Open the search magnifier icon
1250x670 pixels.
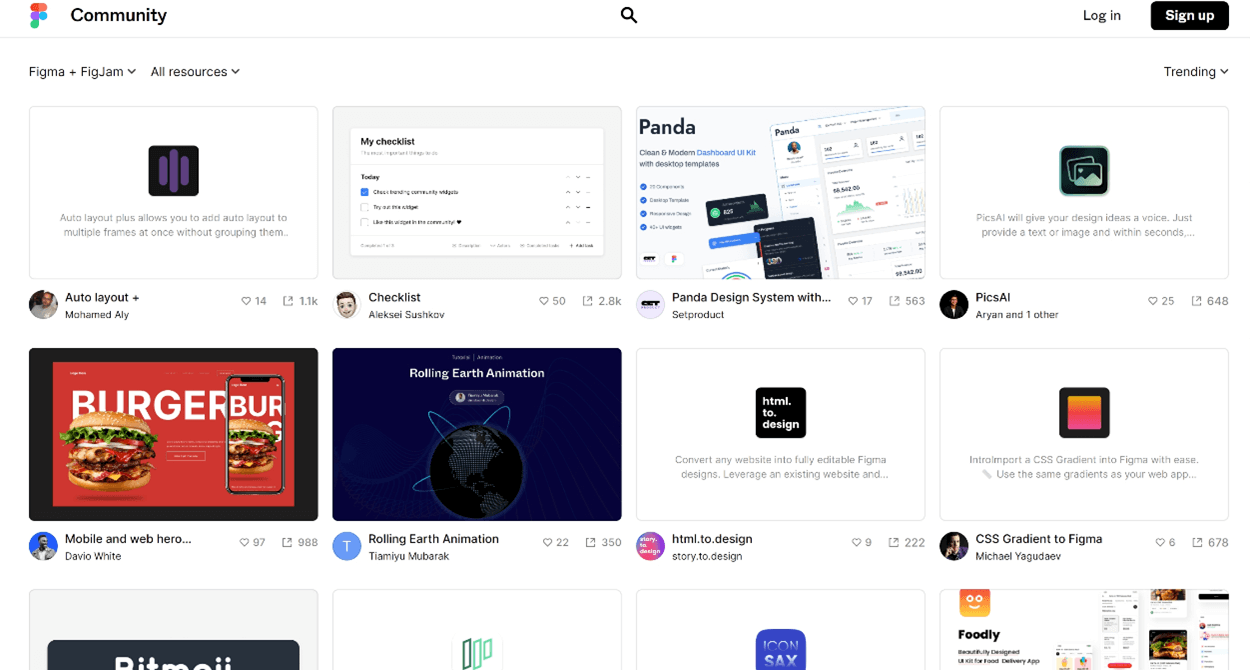(629, 15)
